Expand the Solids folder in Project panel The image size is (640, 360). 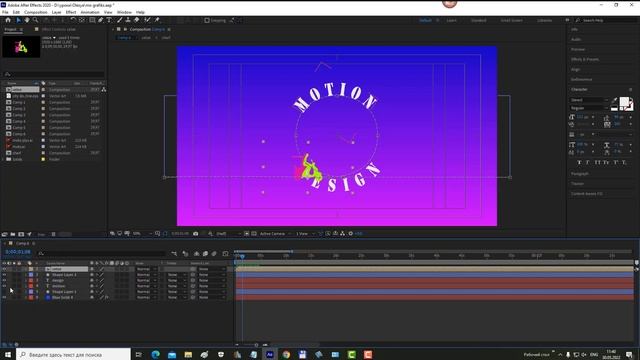coord(4,159)
